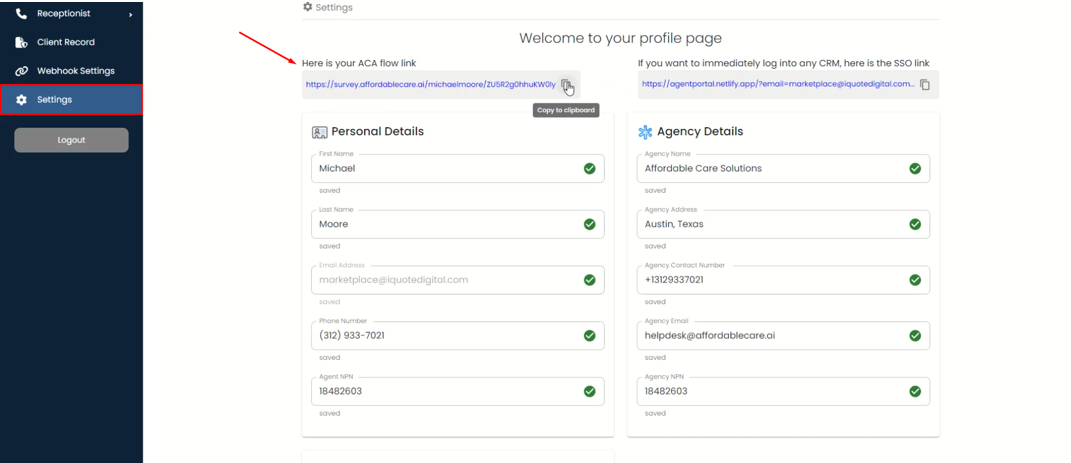Click 'Here is your ACA flow link' text
Screen dimensions: 1071x463
pyautogui.click(x=359, y=63)
